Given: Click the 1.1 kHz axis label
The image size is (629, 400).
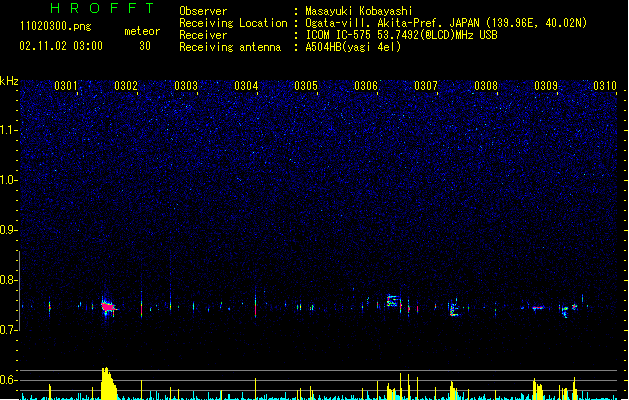Looking at the screenshot, I should (9, 130).
